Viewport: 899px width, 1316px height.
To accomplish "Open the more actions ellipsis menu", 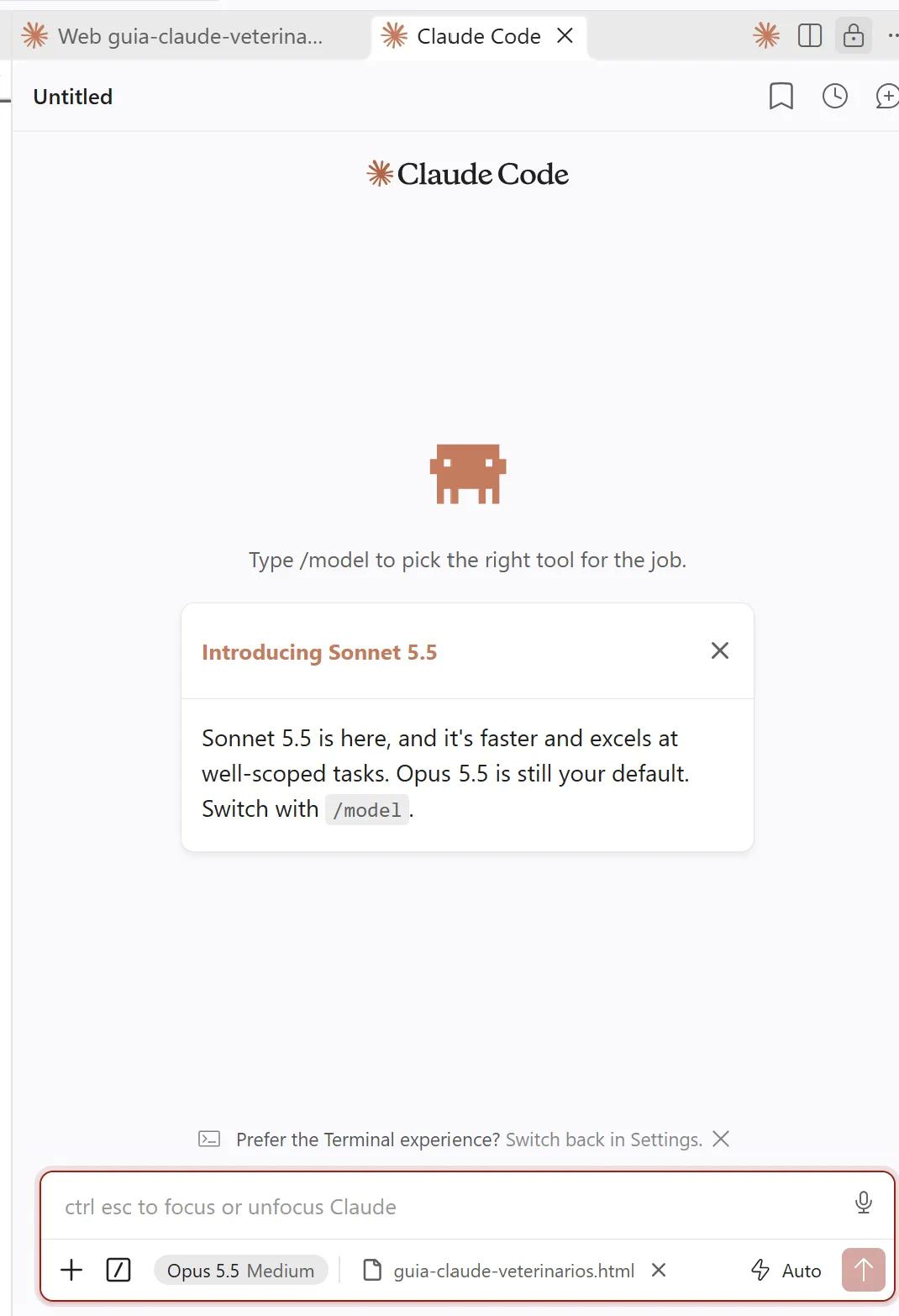I will (892, 35).
